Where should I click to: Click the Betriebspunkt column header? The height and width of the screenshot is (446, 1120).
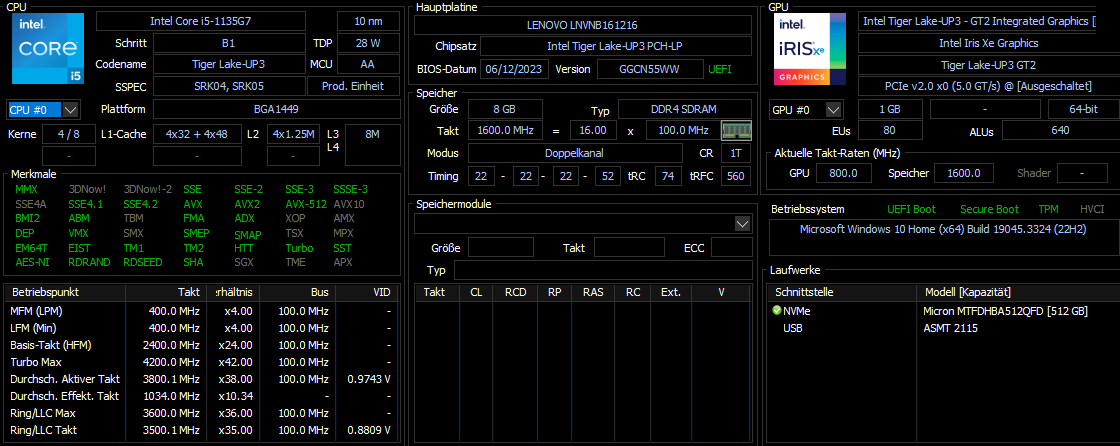(x=65, y=292)
